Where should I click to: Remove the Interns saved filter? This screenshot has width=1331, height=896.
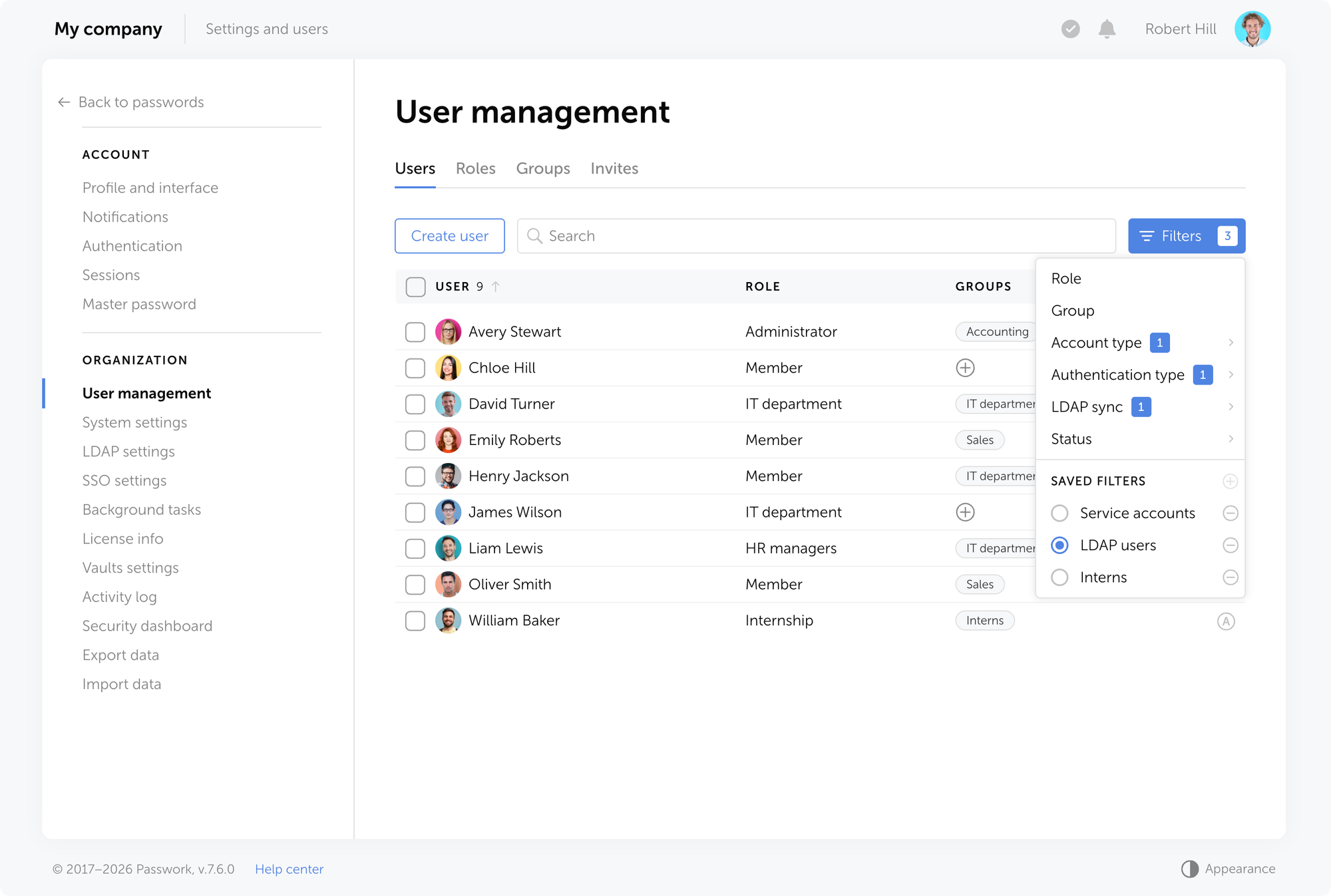pos(1230,577)
